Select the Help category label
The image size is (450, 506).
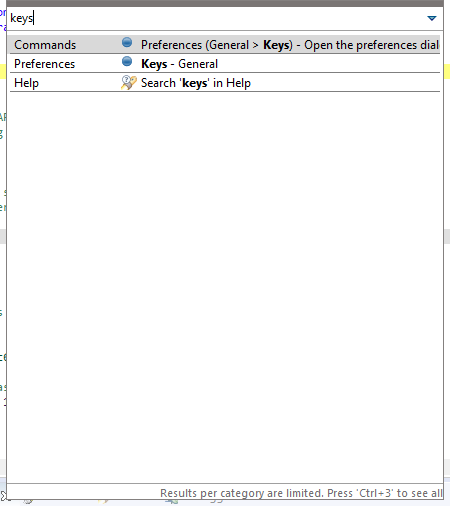coord(26,83)
